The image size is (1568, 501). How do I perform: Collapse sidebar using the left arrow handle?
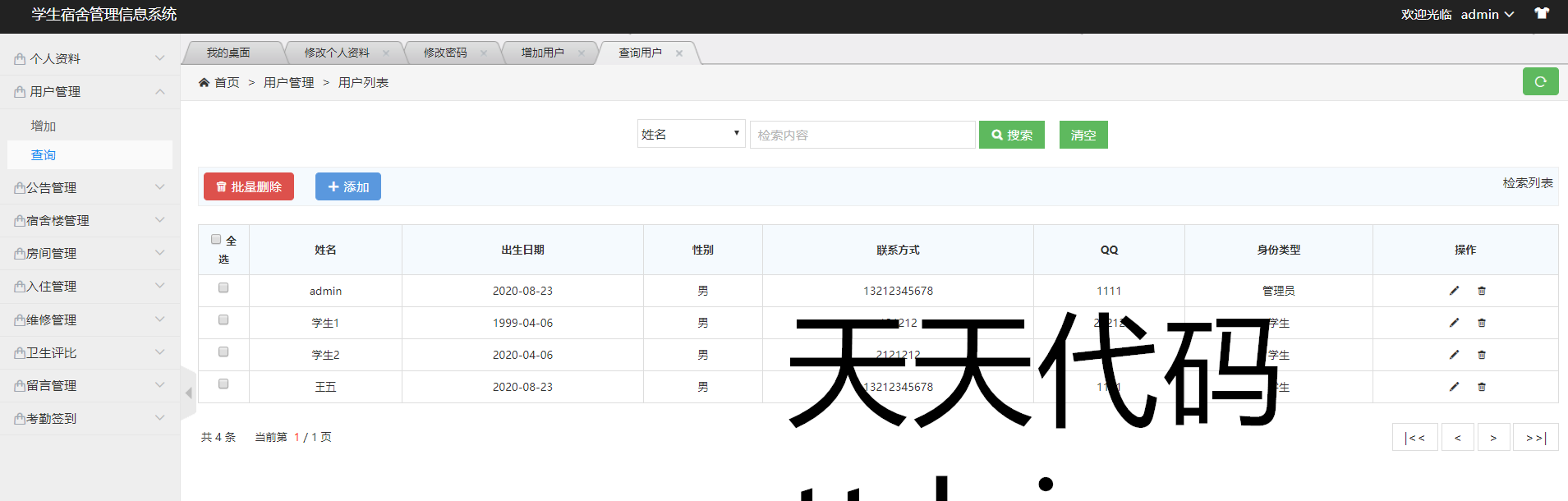188,393
